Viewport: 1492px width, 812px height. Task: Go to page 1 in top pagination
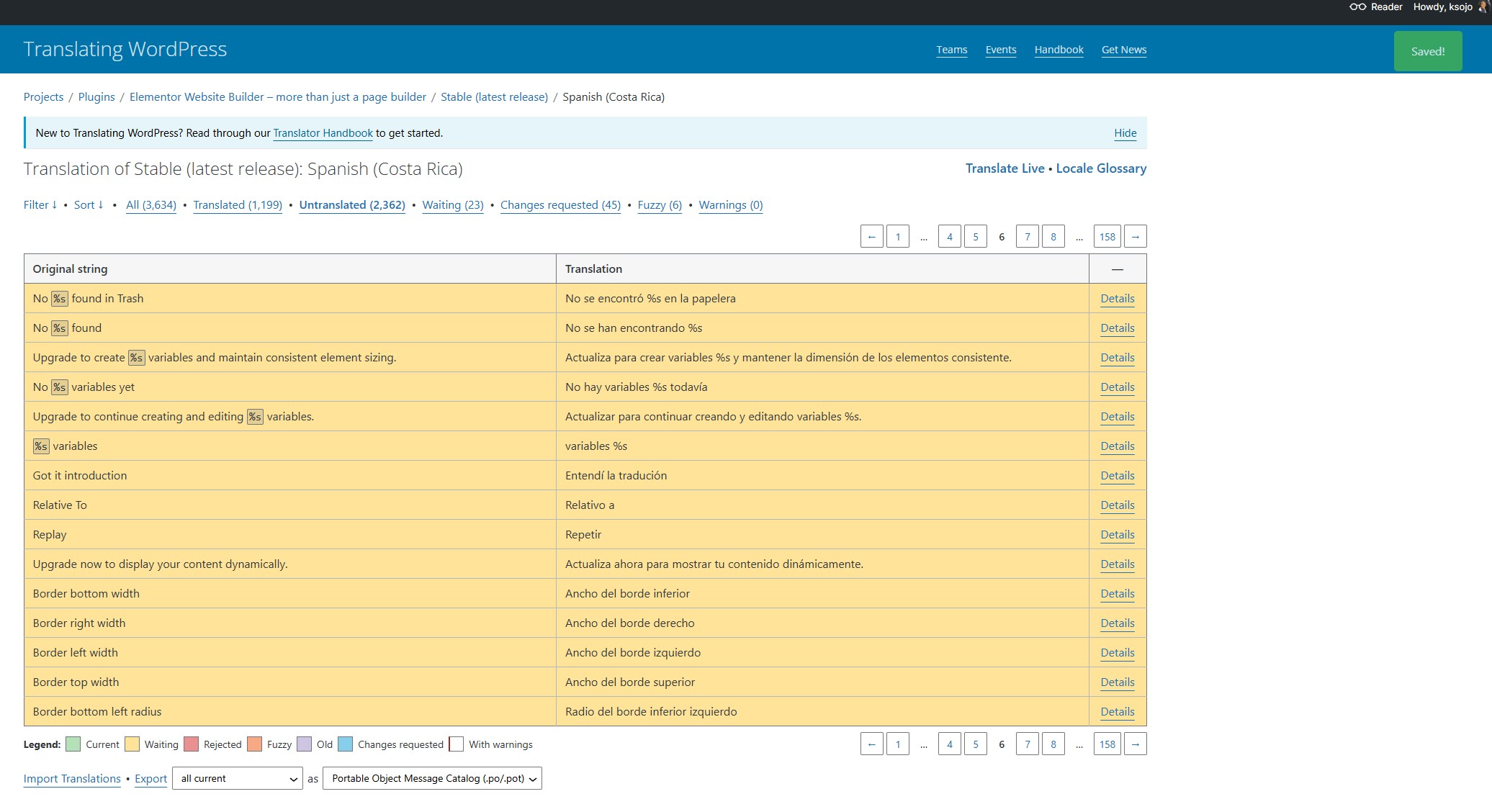[897, 237]
